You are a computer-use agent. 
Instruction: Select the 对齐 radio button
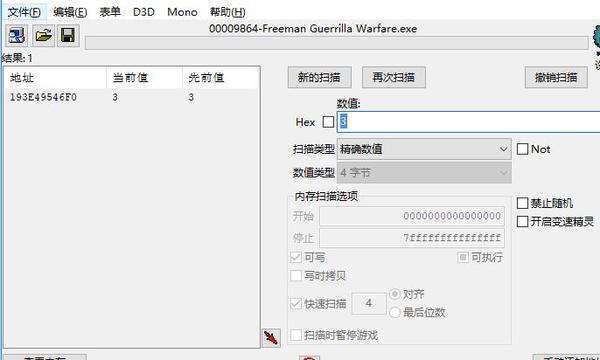click(395, 294)
